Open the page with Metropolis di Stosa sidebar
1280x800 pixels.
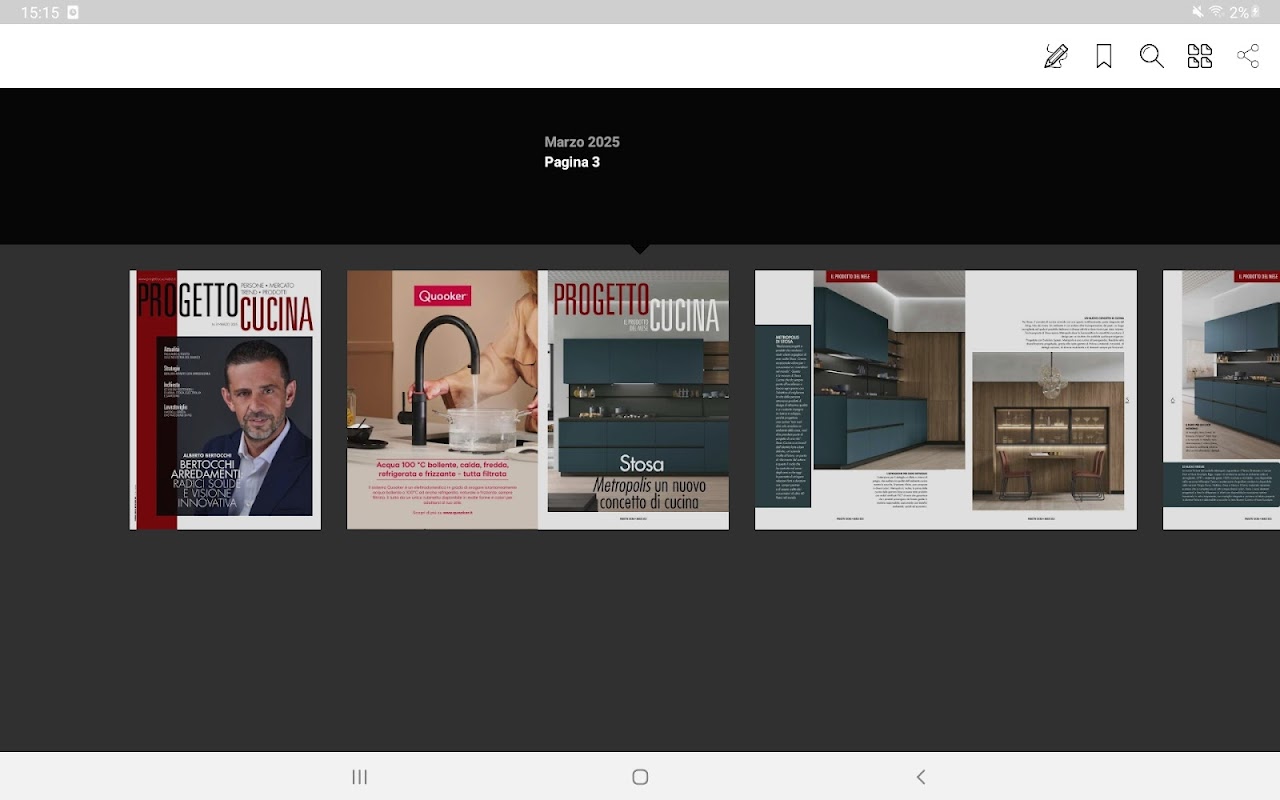pyautogui.click(x=850, y=400)
